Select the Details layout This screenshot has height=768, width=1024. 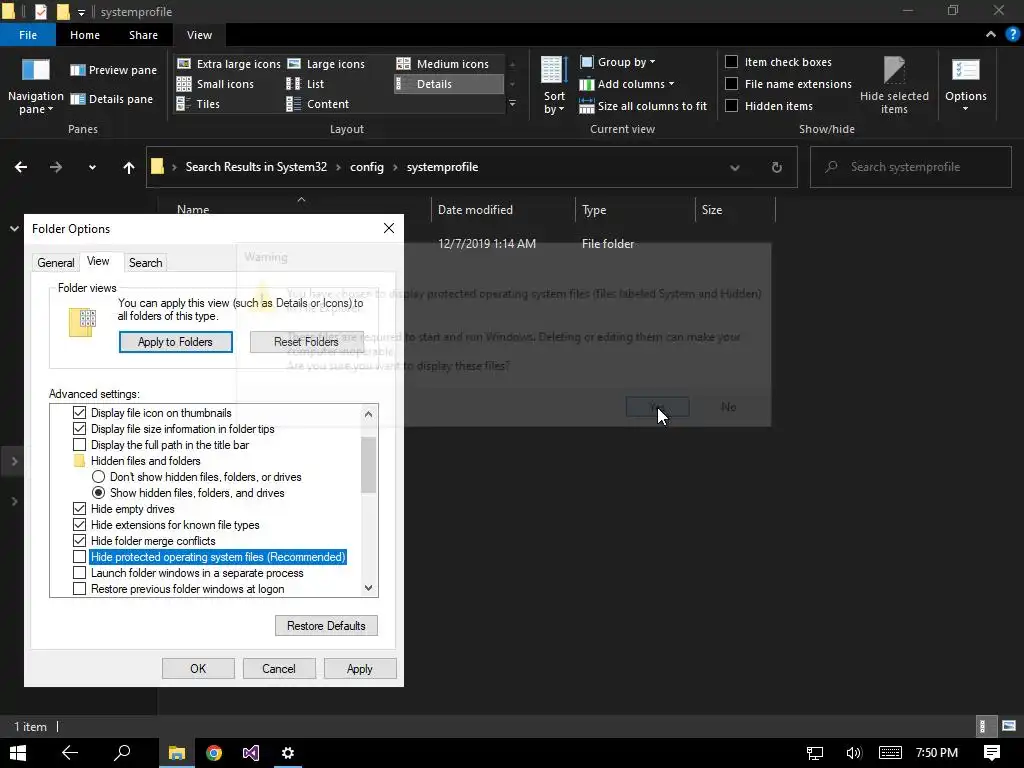click(x=449, y=84)
